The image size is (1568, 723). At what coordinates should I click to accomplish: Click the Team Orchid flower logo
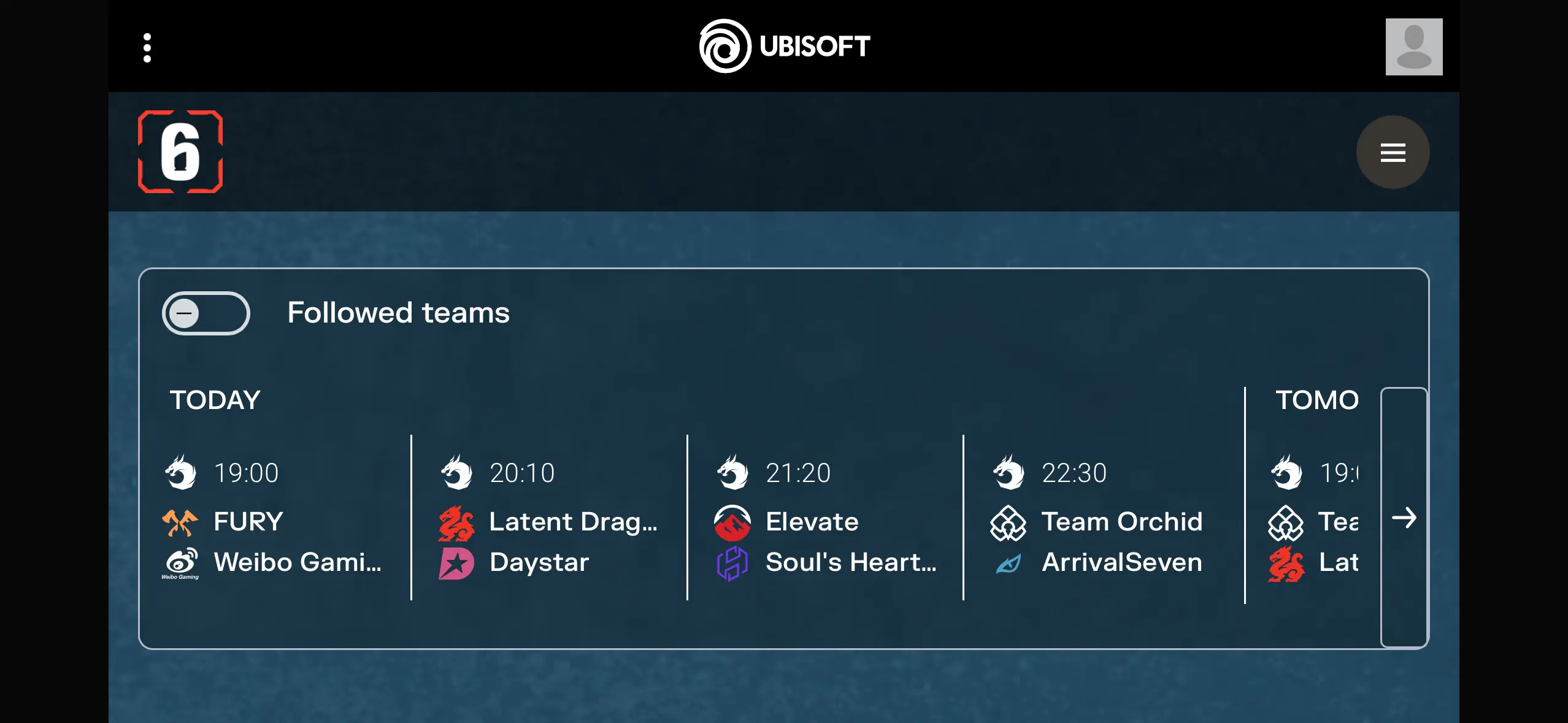[x=1008, y=522]
